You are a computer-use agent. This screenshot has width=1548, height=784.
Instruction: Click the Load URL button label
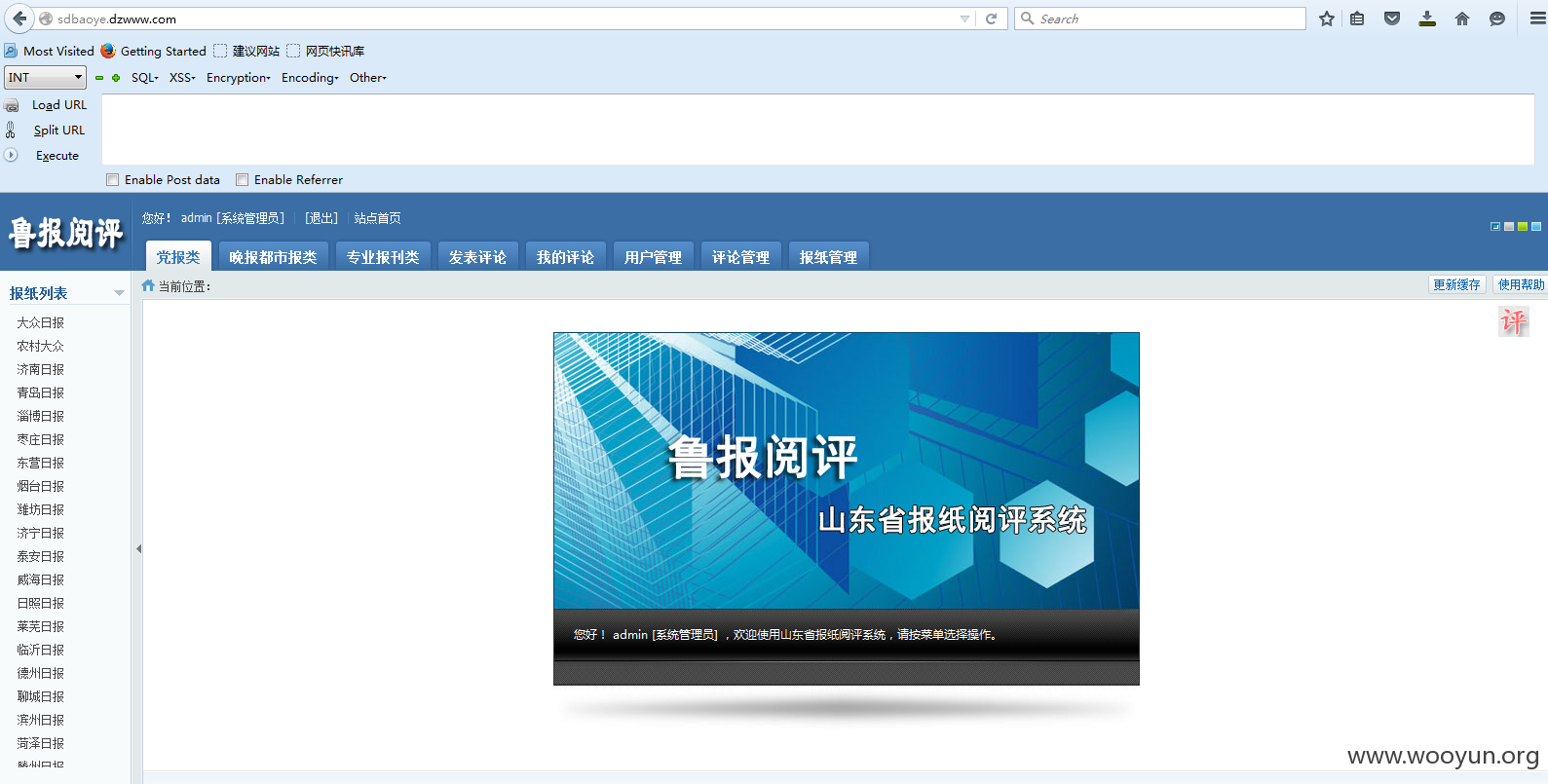[59, 105]
